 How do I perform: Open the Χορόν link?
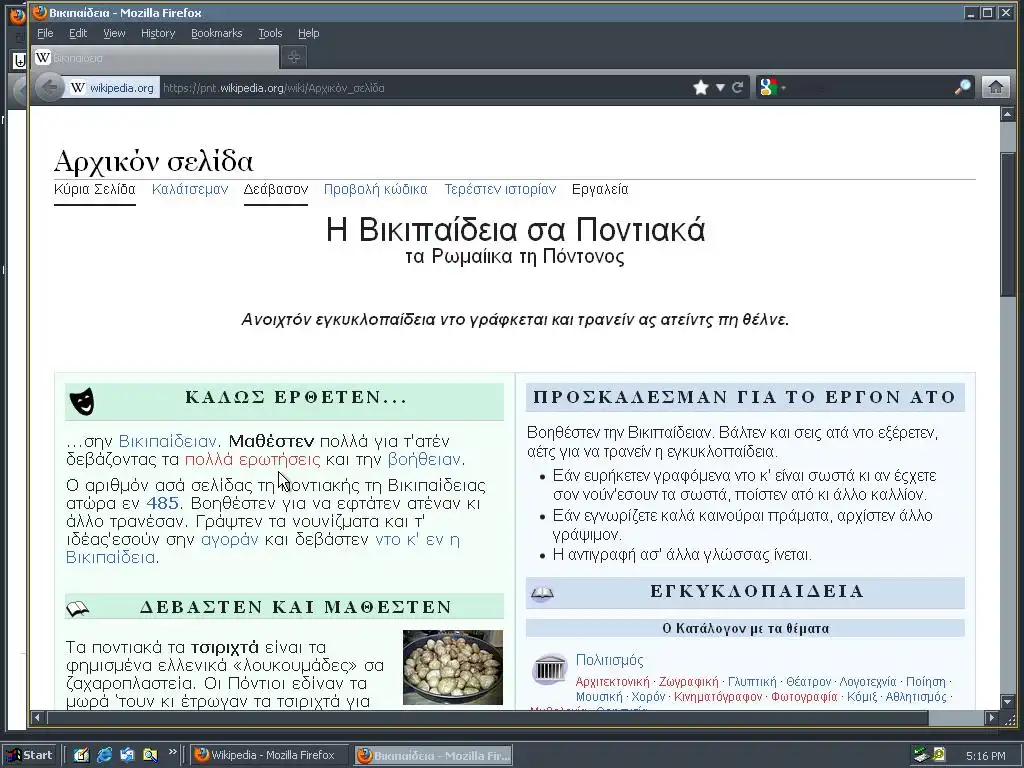click(648, 697)
